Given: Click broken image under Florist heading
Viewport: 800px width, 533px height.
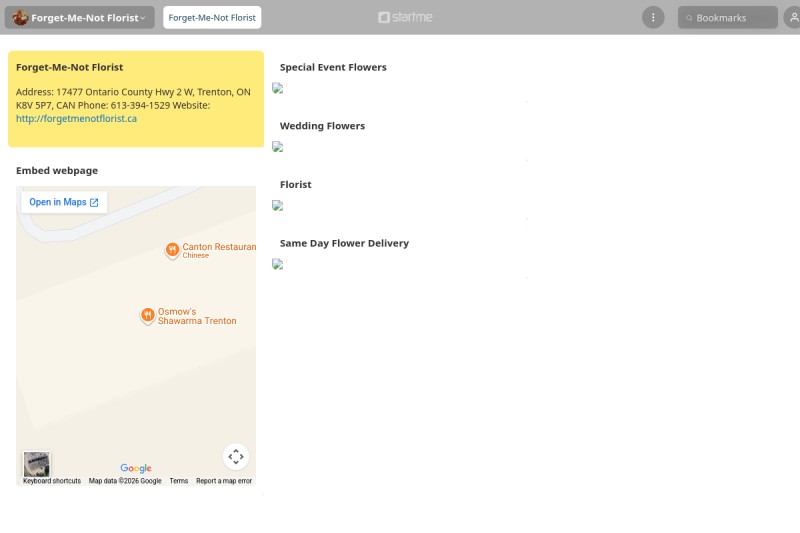Looking at the screenshot, I should 278,206.
